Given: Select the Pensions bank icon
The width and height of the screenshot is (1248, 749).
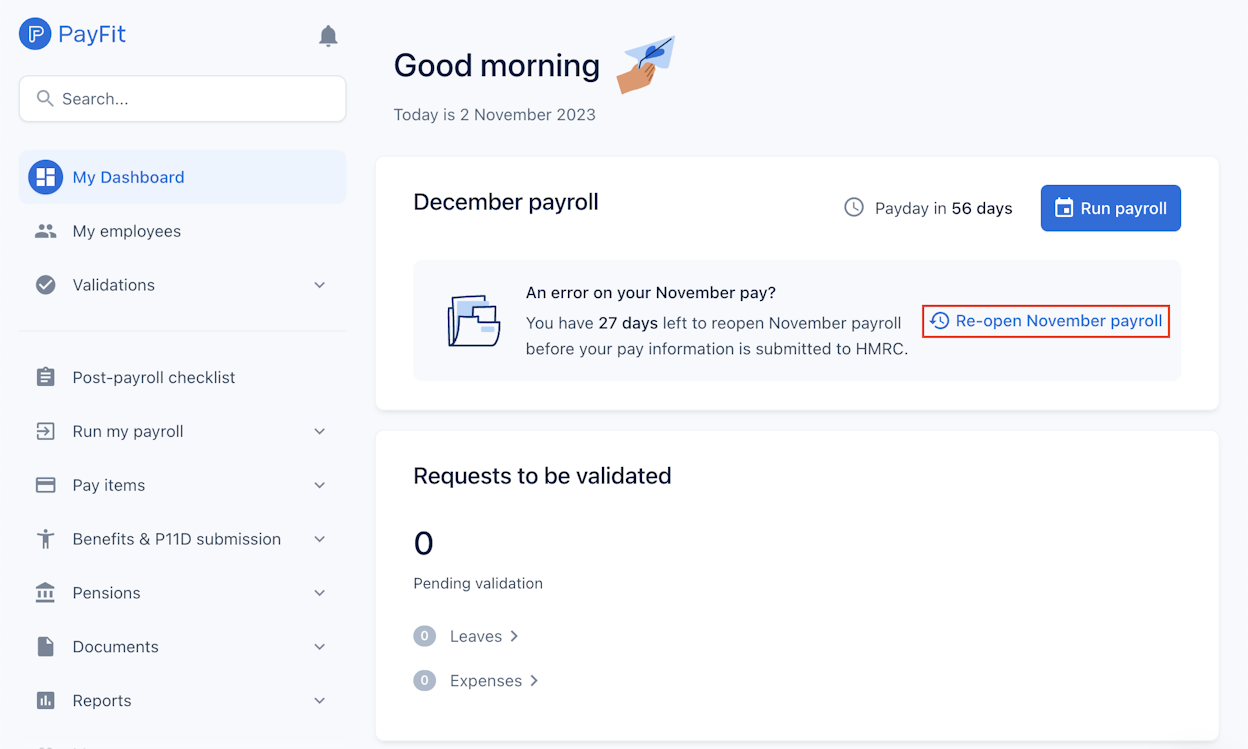Looking at the screenshot, I should click(45, 592).
